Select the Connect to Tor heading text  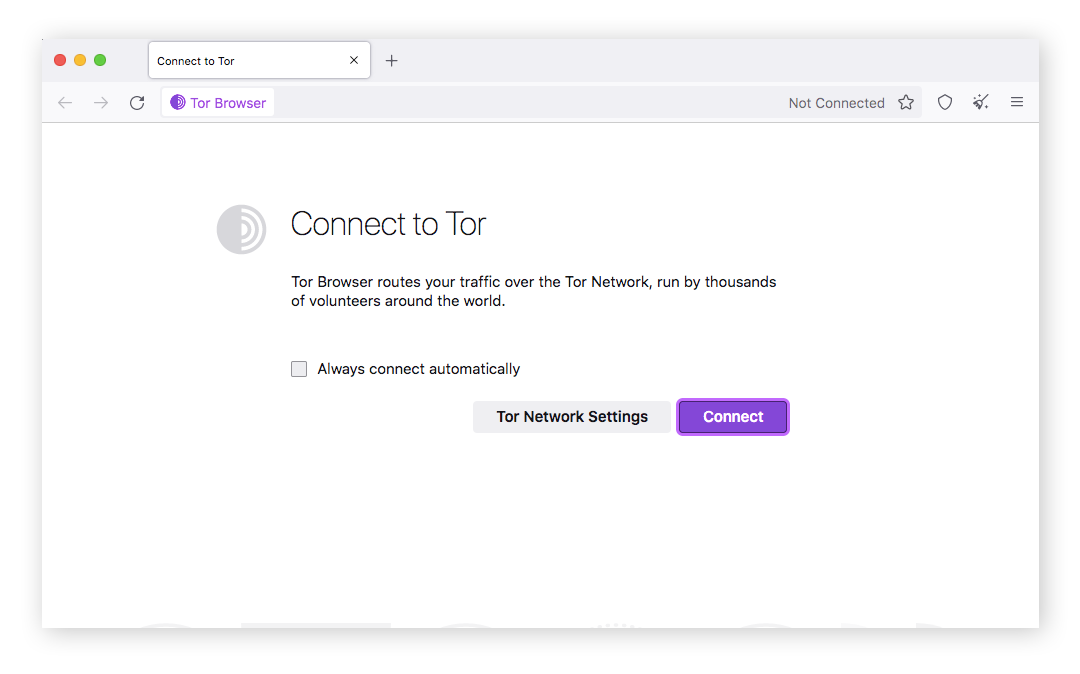click(x=388, y=223)
